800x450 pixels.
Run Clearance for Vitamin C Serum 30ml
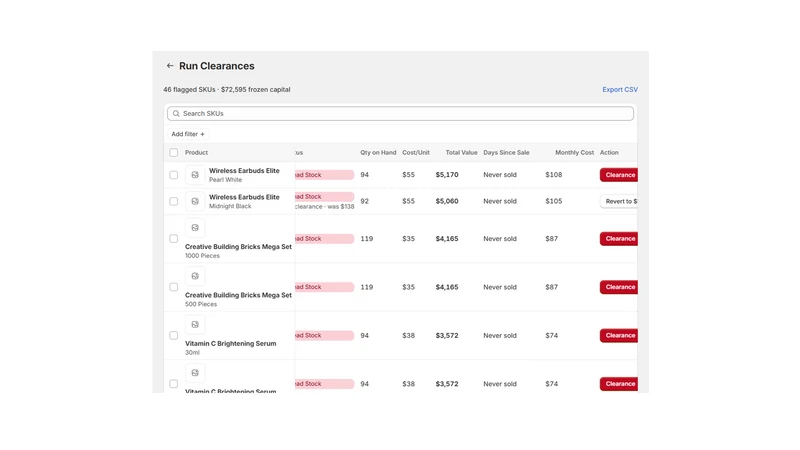619,336
